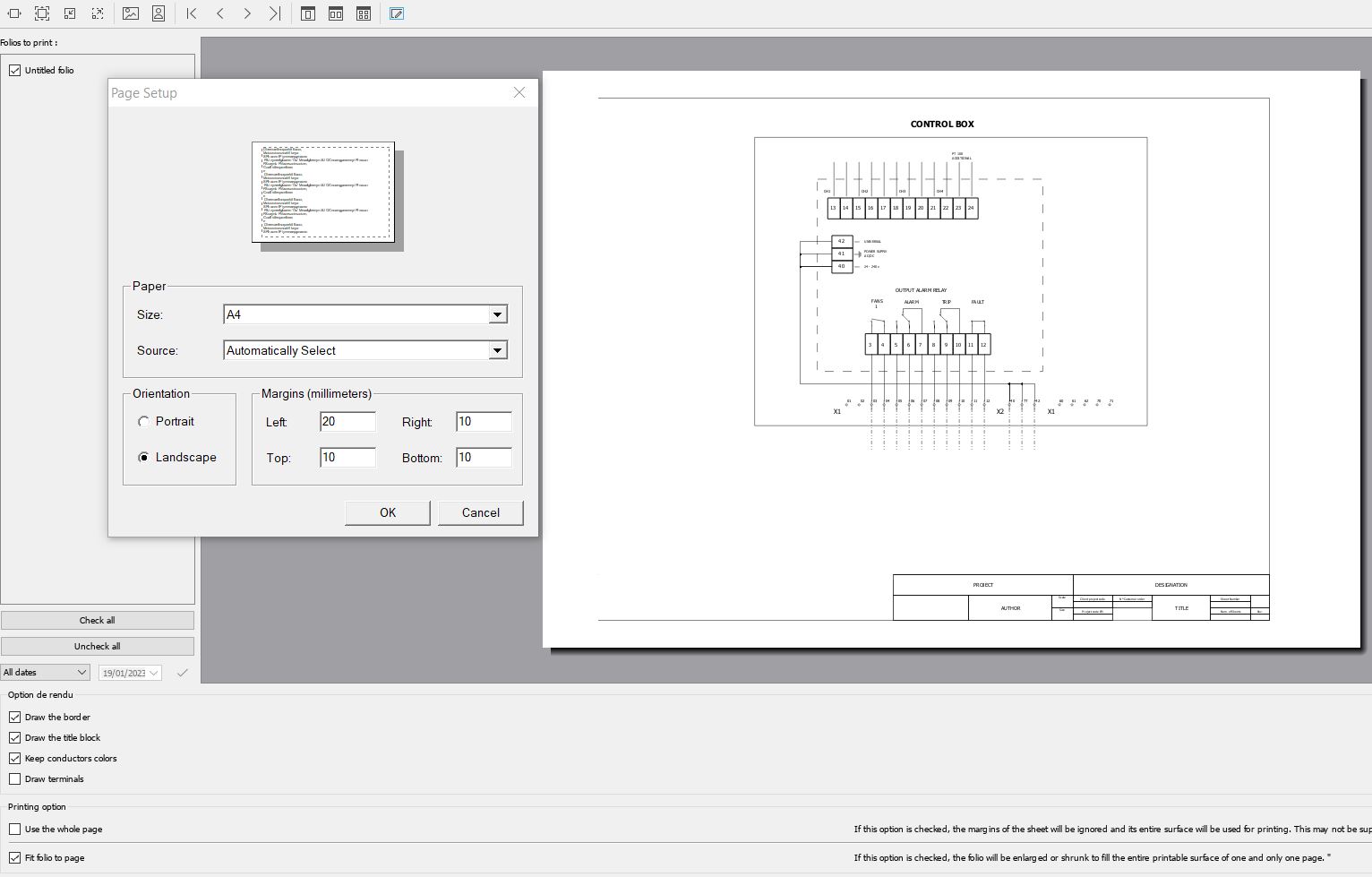Switch preview to portrait using toolbar icon
Image resolution: width=1372 pixels, height=877 pixels.
[x=159, y=13]
